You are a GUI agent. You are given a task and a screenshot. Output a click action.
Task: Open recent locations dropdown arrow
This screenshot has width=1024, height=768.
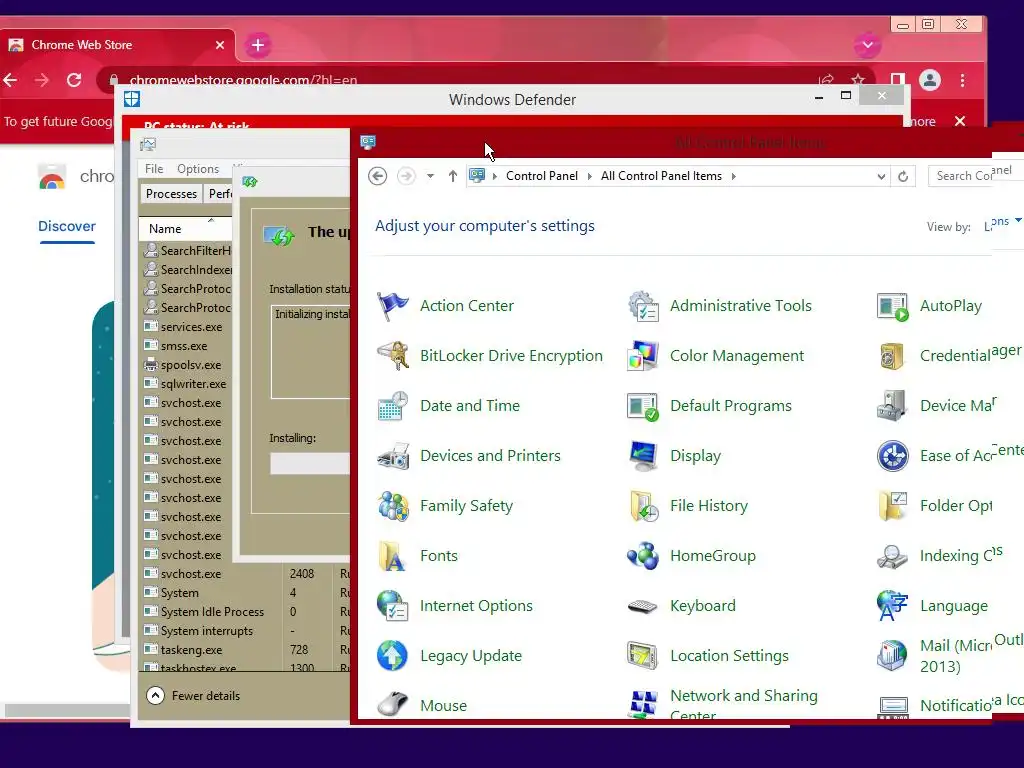[430, 176]
